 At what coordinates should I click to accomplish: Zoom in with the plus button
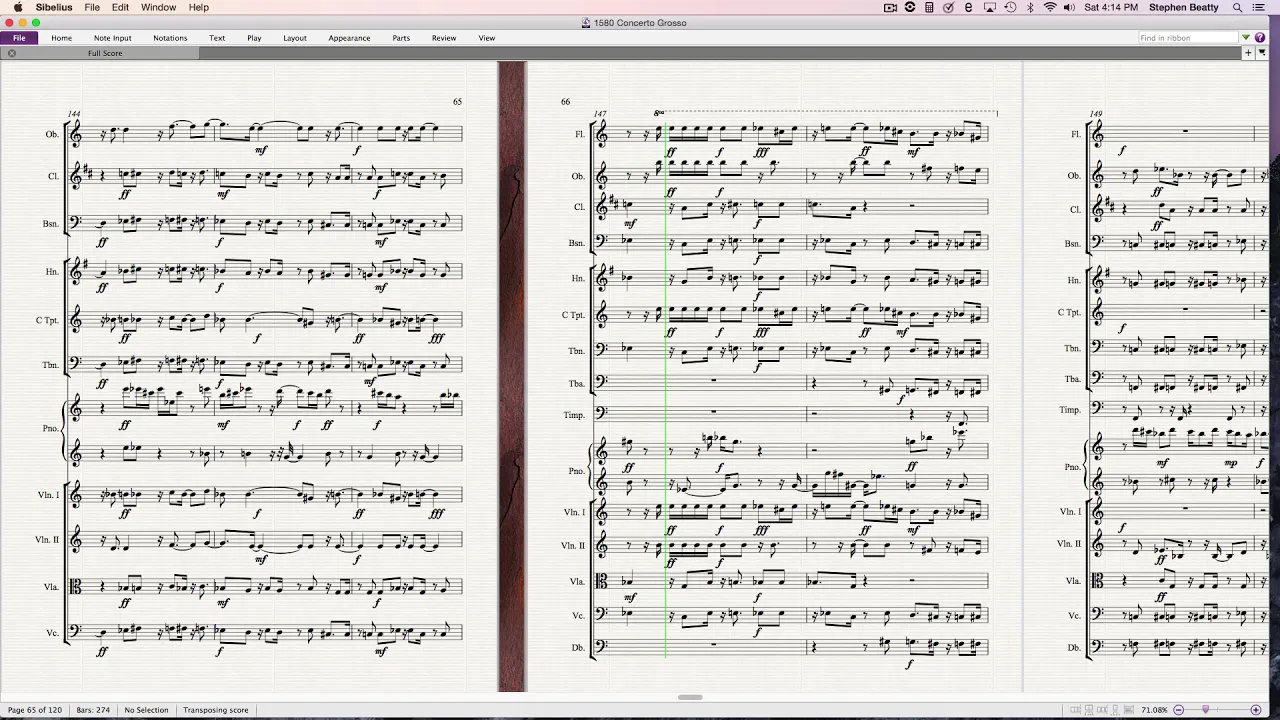pyautogui.click(x=1256, y=710)
